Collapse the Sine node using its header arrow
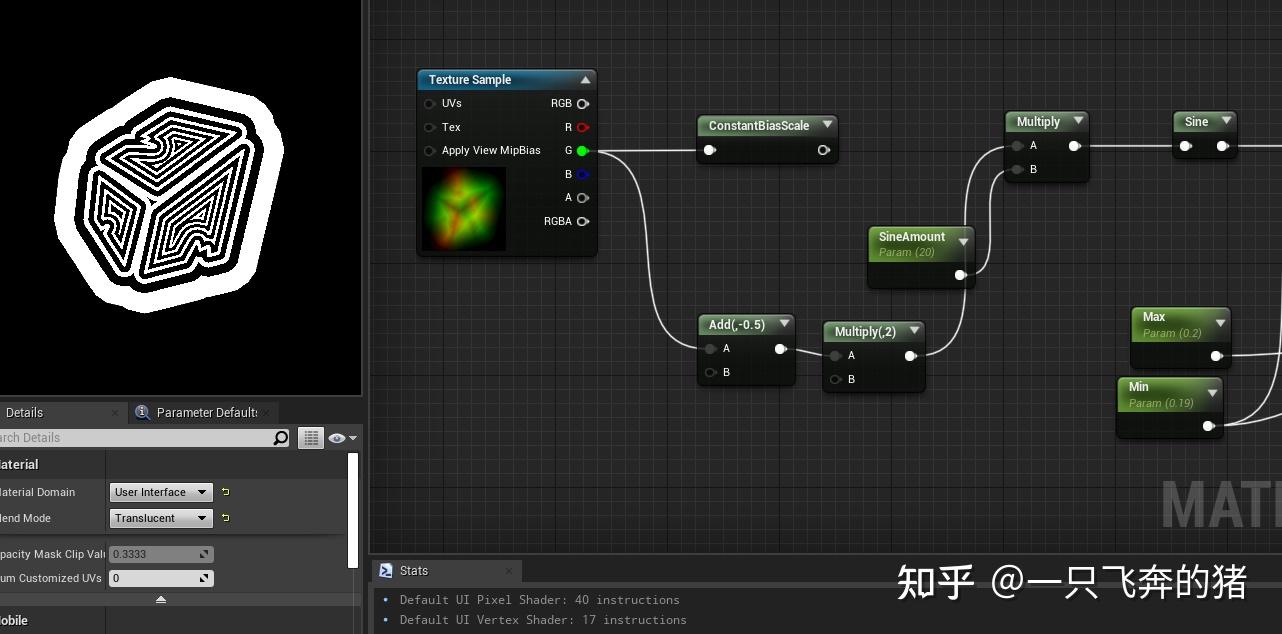This screenshot has width=1282, height=634. coord(1228,120)
